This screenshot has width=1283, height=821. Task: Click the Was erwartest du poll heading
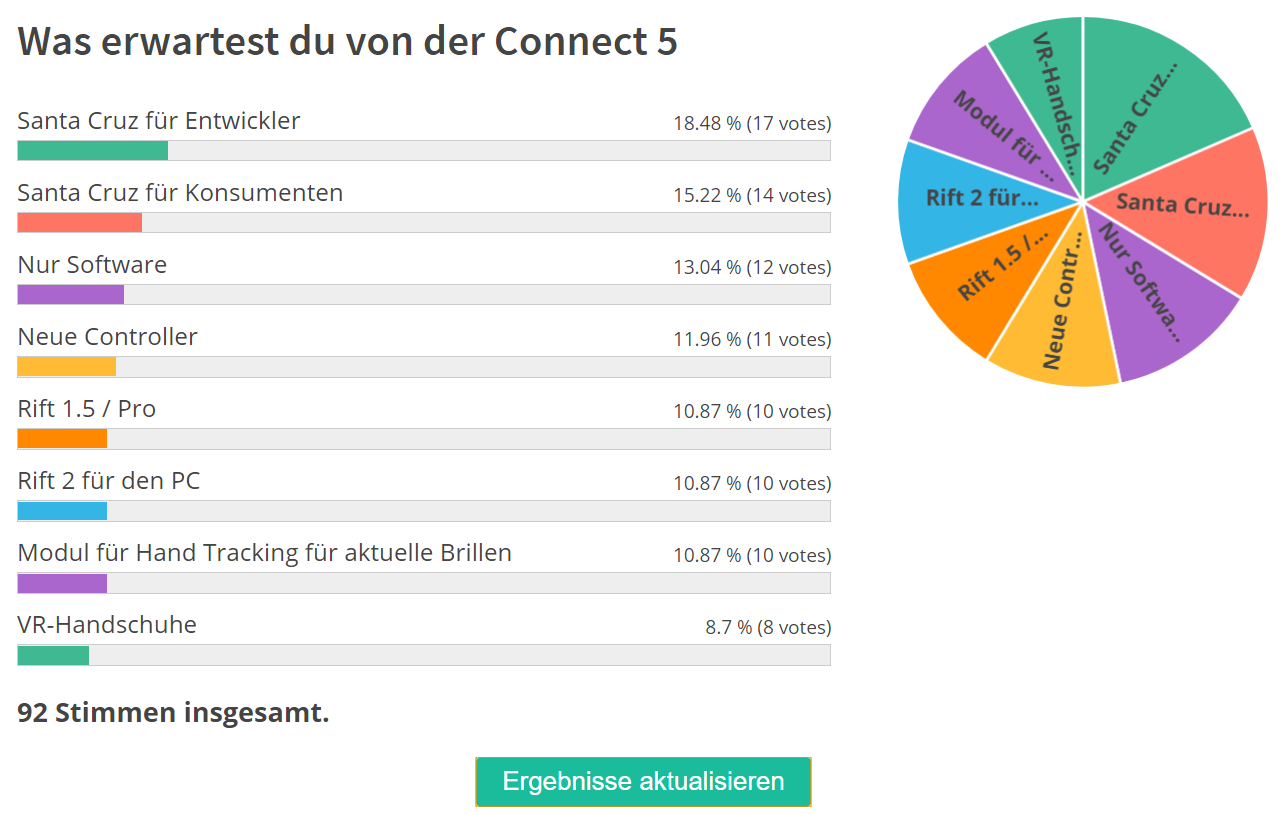point(348,41)
